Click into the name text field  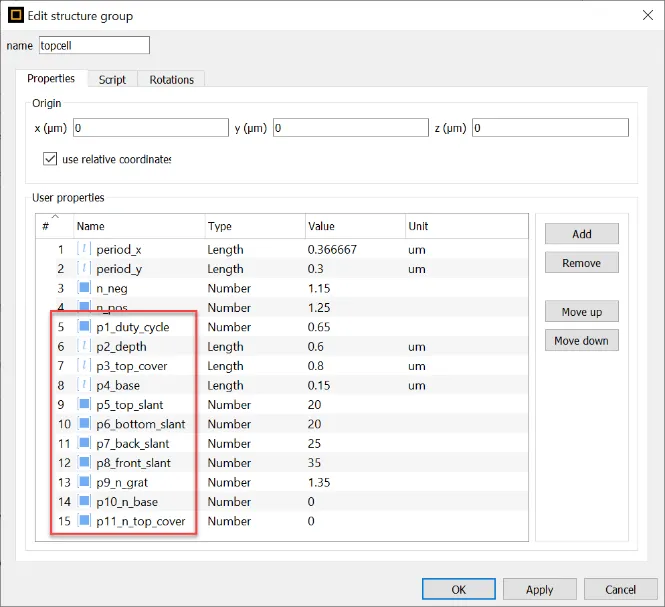pyautogui.click(x=93, y=45)
